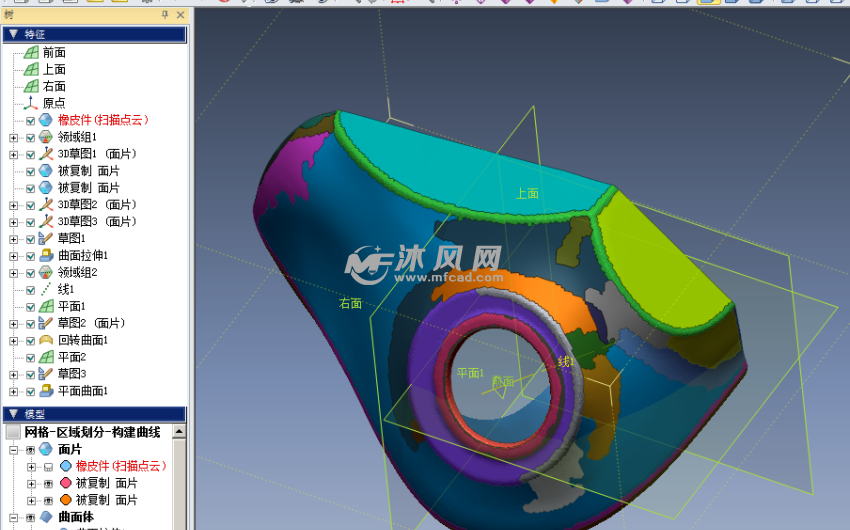This screenshot has height=530, width=850.
Task: Select the 线1 line feature icon
Action: 45,290
